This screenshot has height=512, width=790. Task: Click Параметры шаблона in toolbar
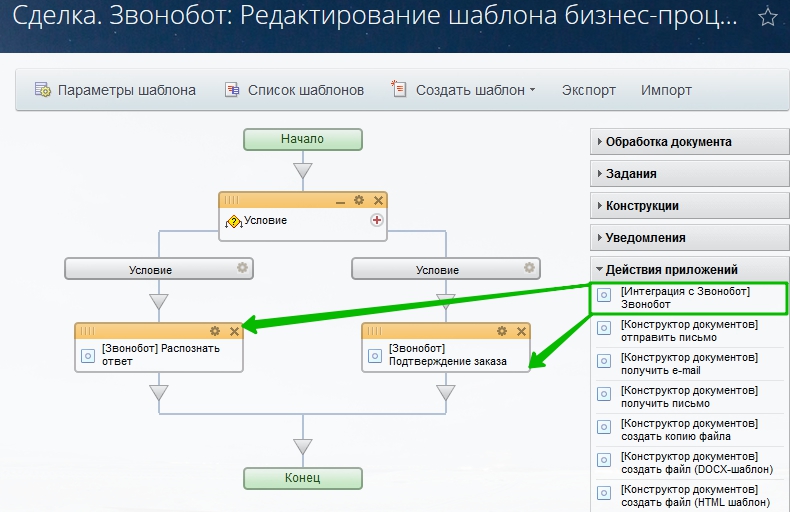pyautogui.click(x=115, y=90)
